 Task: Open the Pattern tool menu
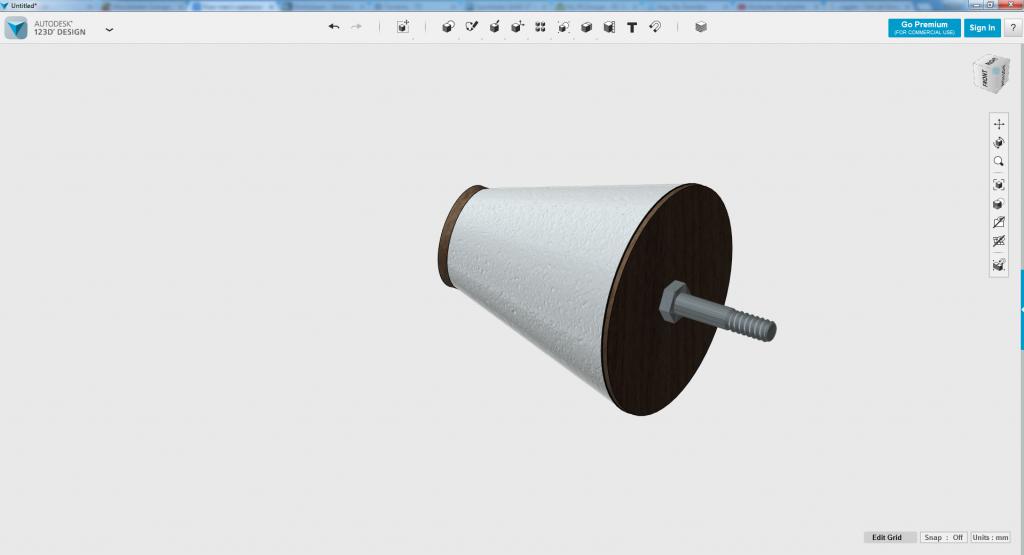click(x=540, y=27)
